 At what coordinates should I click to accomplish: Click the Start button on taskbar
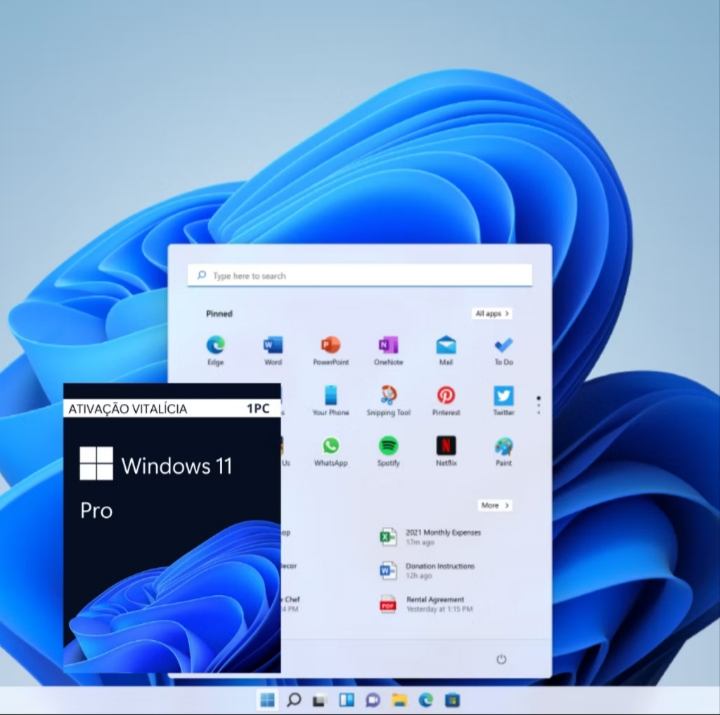click(x=267, y=700)
